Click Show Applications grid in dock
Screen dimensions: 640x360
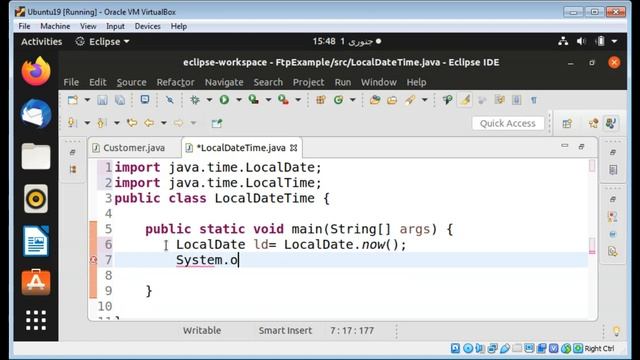[36, 320]
